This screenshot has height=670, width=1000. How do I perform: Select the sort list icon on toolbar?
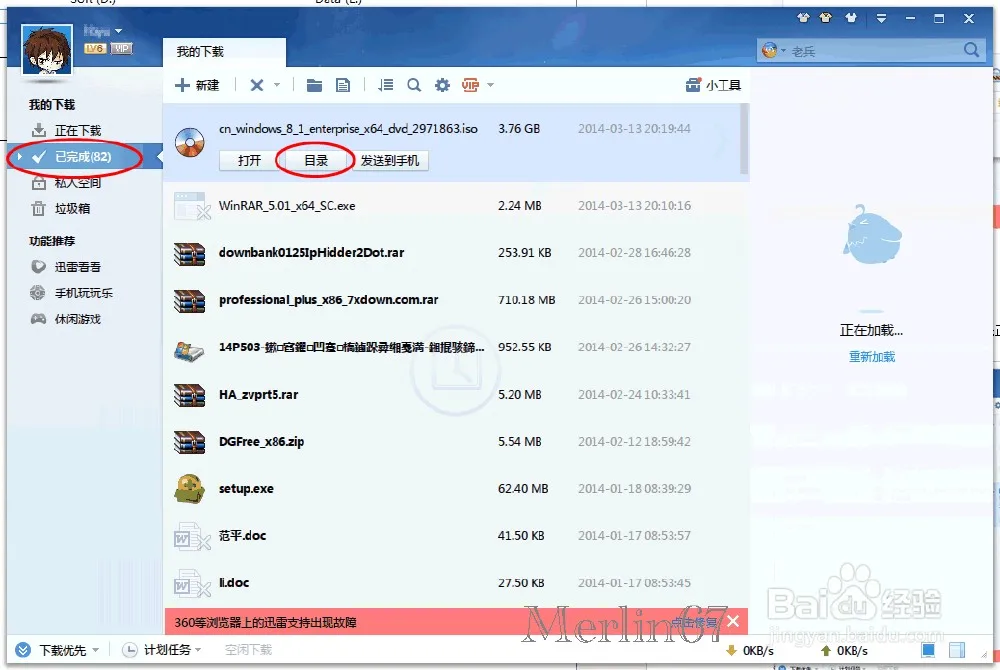coord(385,85)
